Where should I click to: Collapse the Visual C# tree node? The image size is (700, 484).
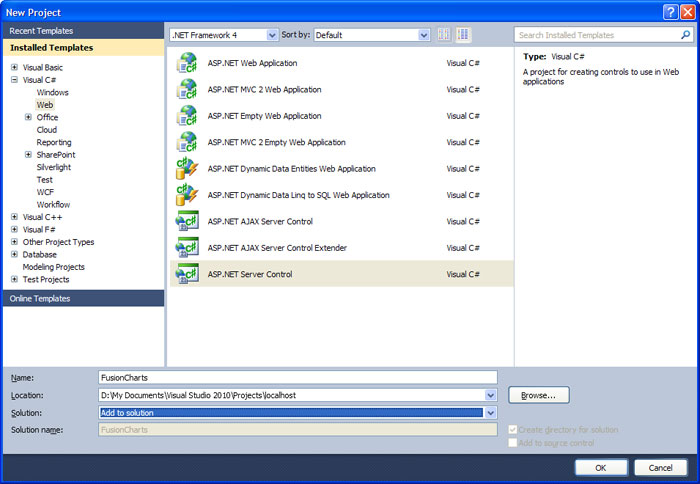pos(14,80)
